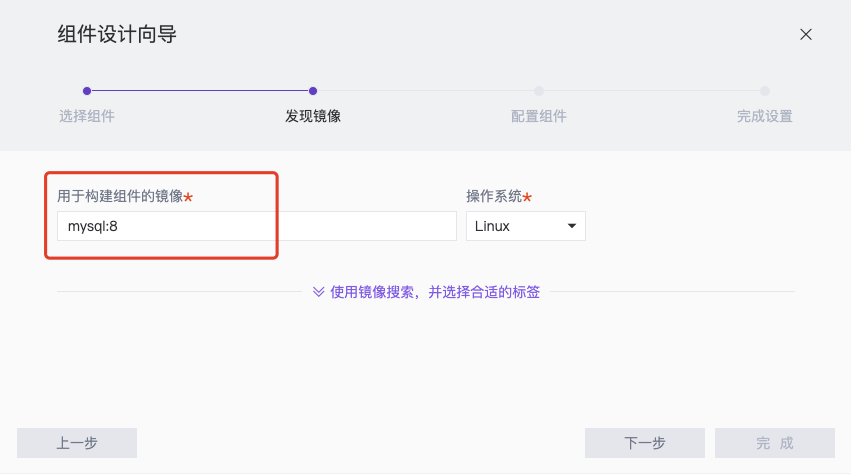851x474 pixels.
Task: Click the 操作系统 field label
Action: 494,196
